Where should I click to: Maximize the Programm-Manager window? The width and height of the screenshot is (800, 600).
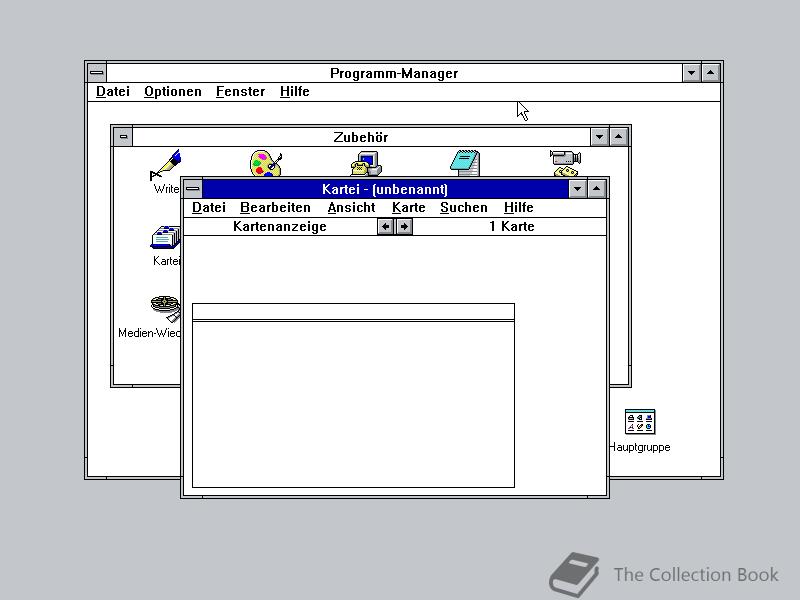pyautogui.click(x=711, y=73)
